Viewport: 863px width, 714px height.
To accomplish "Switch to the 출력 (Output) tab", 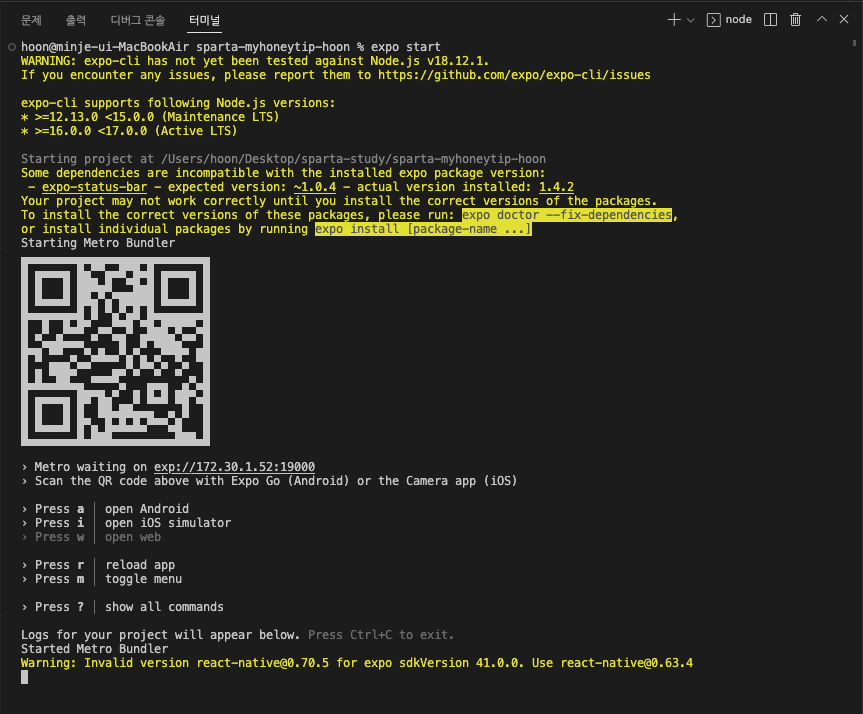I will click(76, 20).
